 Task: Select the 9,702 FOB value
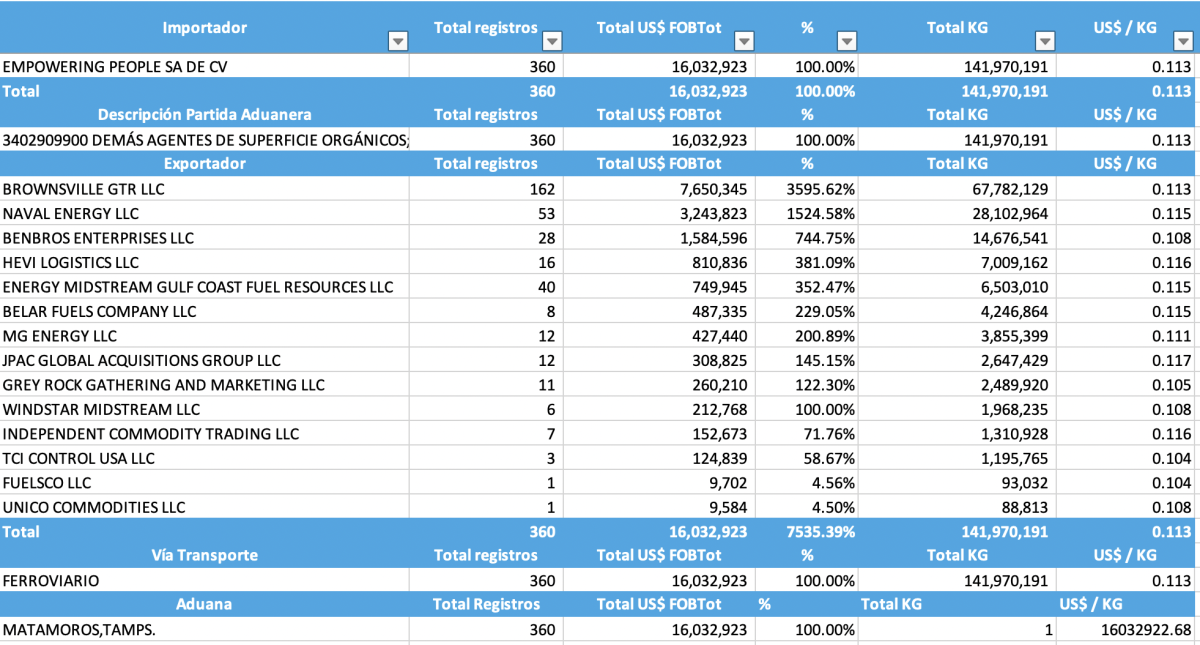pos(661,483)
